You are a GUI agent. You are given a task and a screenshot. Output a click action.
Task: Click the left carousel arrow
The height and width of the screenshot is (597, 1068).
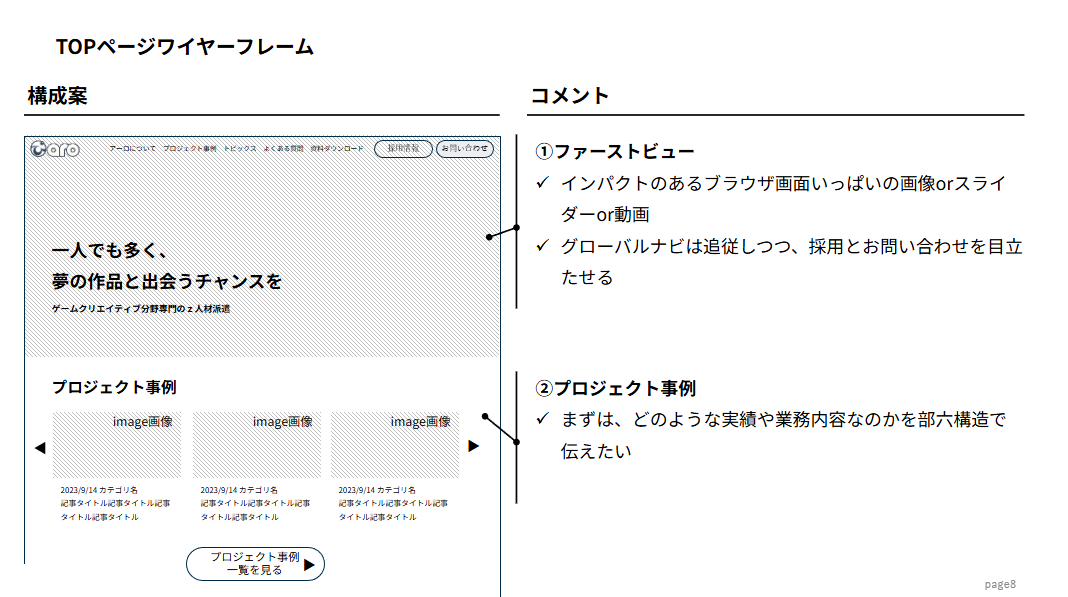40,447
